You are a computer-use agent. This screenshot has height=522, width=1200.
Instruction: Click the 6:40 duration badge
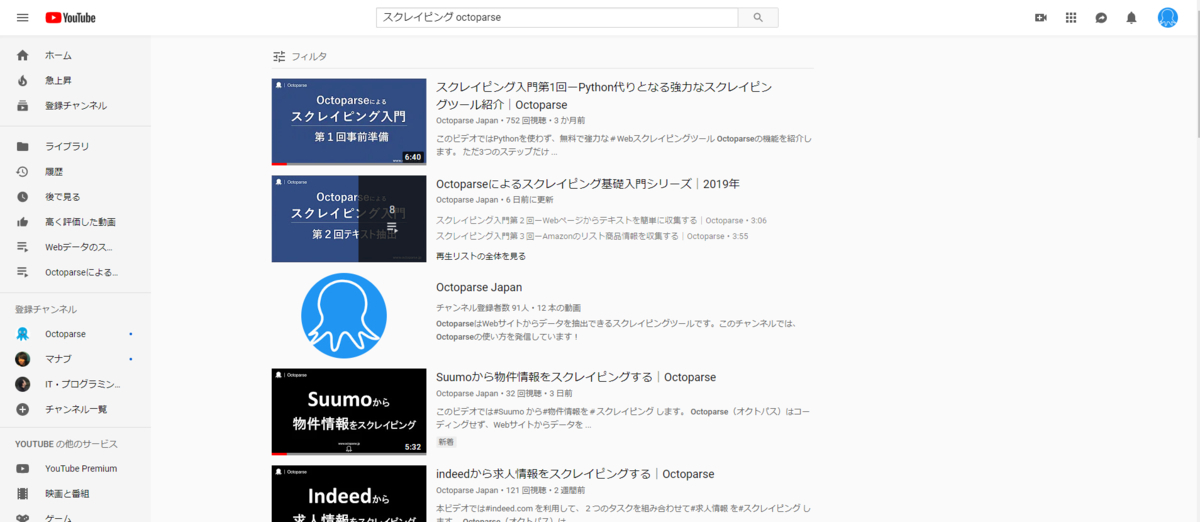coord(413,157)
